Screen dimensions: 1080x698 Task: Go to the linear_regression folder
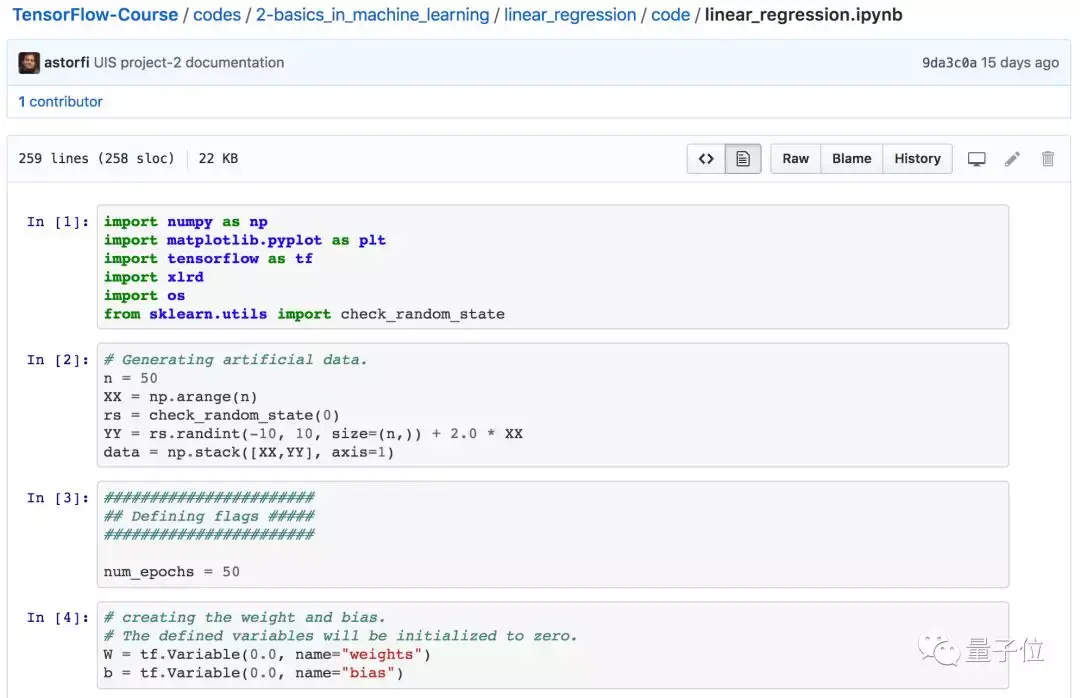(x=570, y=14)
